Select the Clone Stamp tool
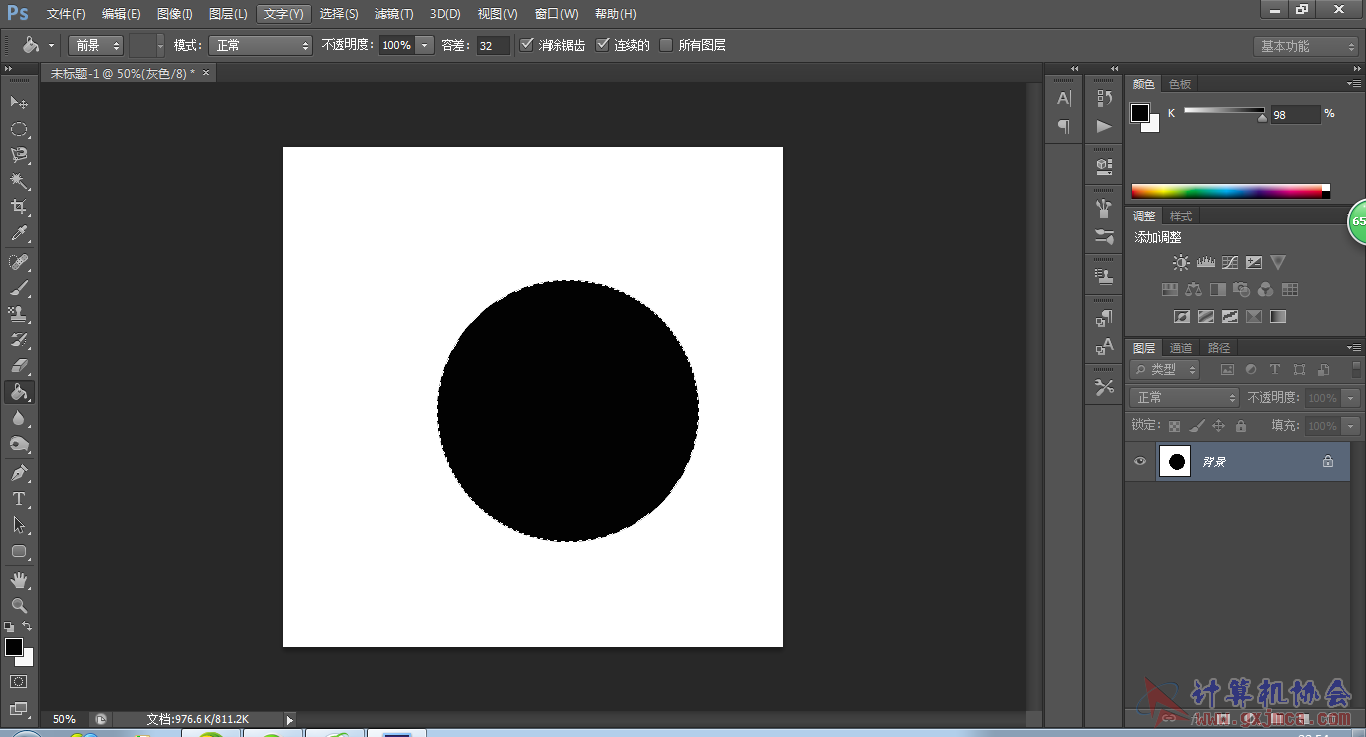Image resolution: width=1366 pixels, height=737 pixels. tap(19, 314)
